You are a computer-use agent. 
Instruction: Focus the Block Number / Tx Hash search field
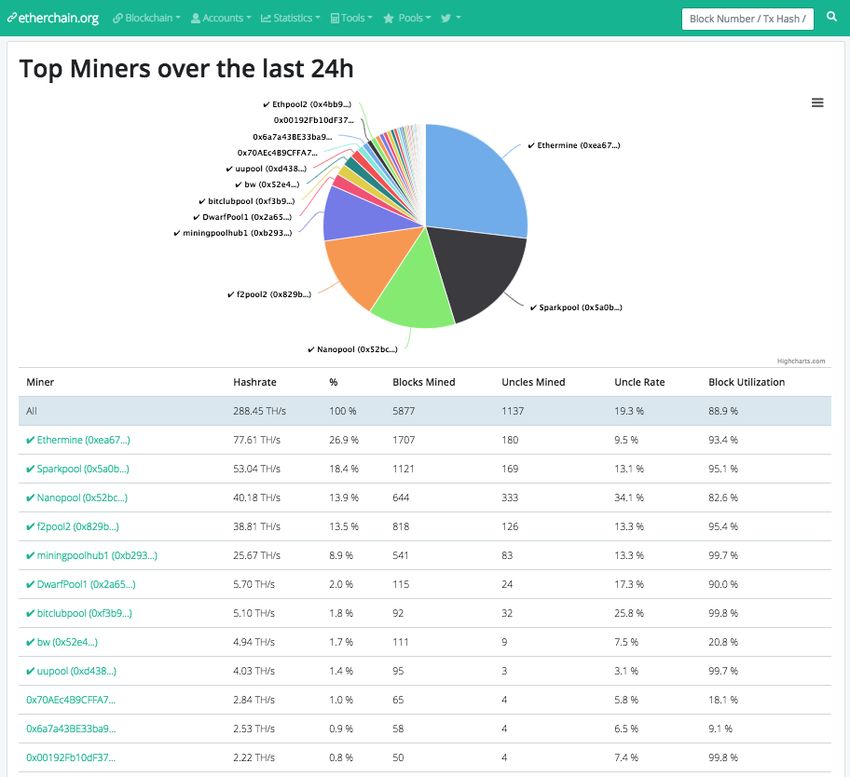click(748, 19)
